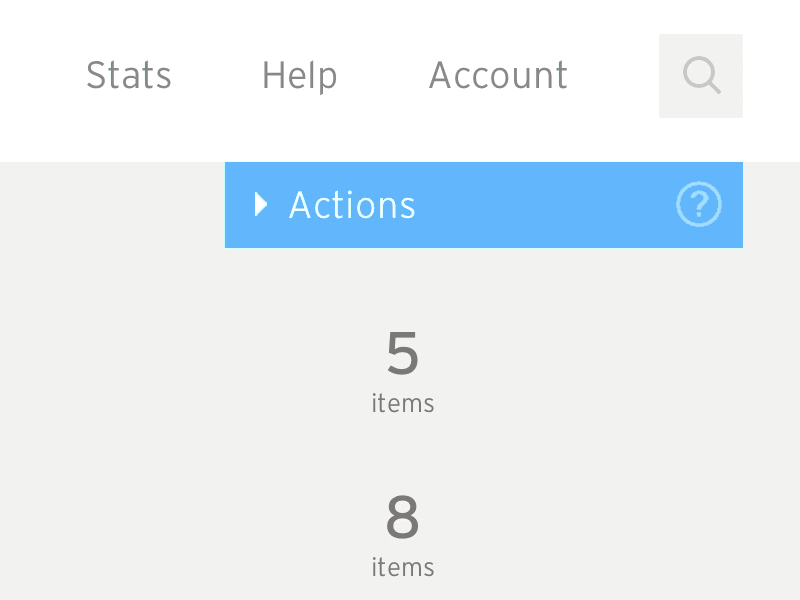Click the items label under 8

(x=403, y=567)
